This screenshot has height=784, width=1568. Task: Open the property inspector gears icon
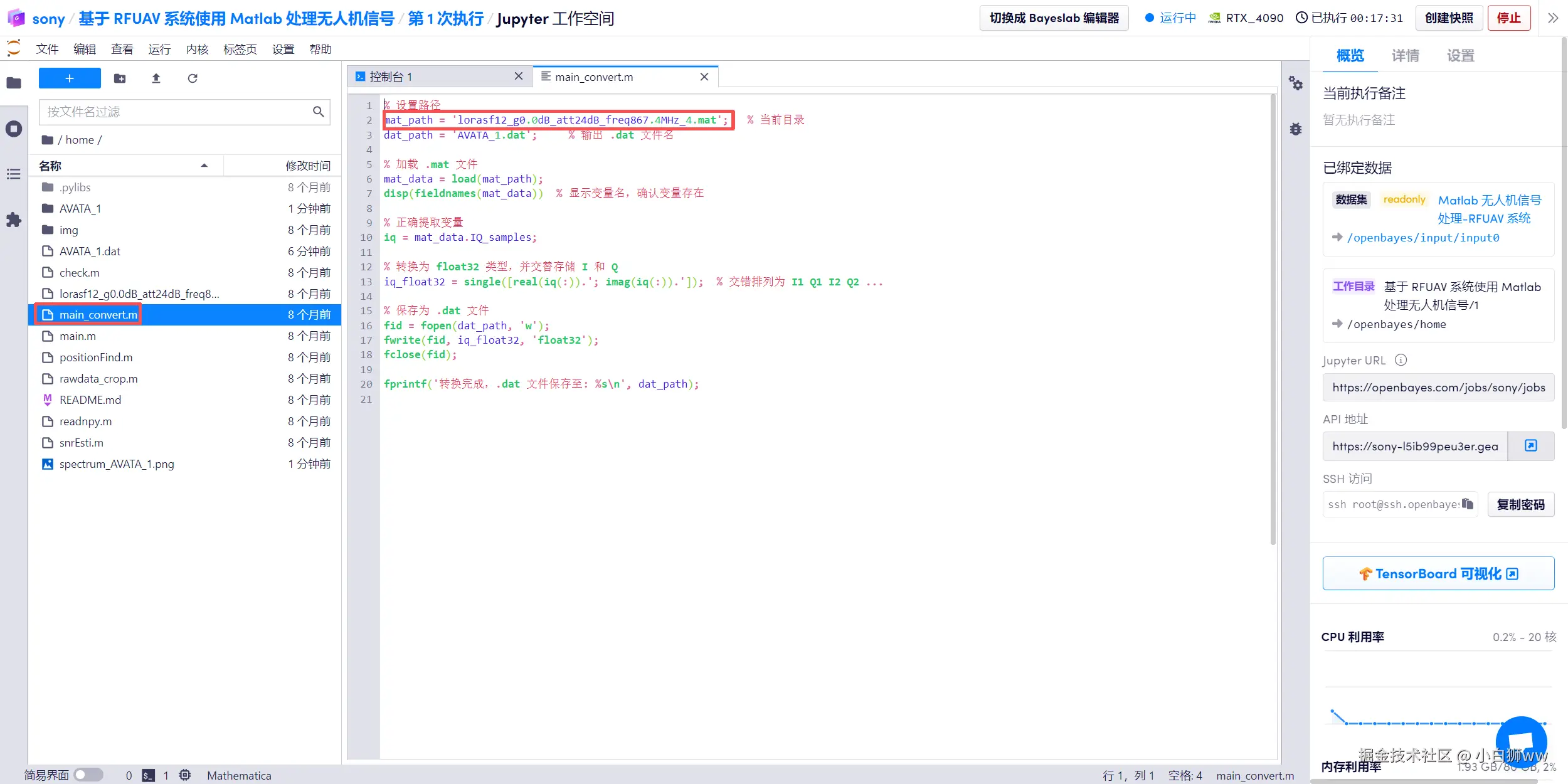click(x=1296, y=83)
